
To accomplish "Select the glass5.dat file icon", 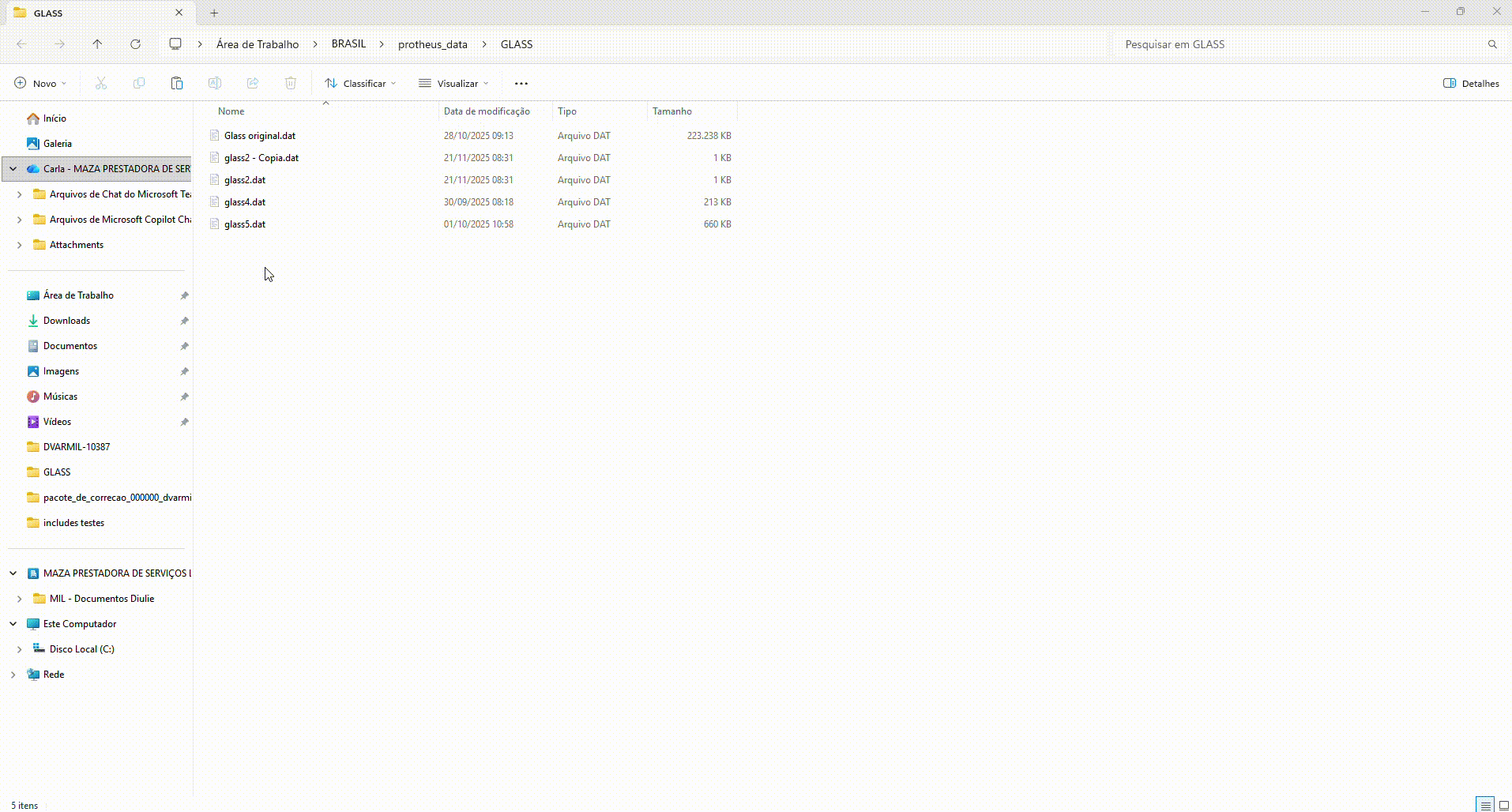I will pyautogui.click(x=214, y=224).
